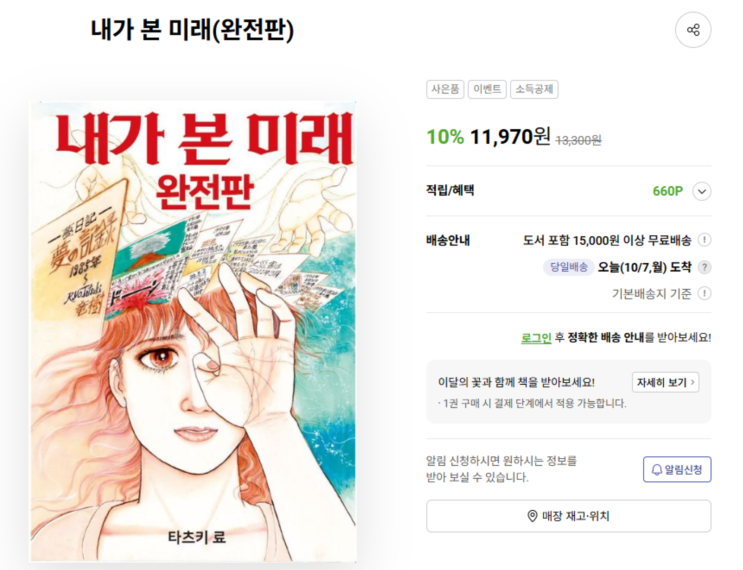743x570 pixels.
Task: Open info icon next to 무료배송
Action: 705,240
